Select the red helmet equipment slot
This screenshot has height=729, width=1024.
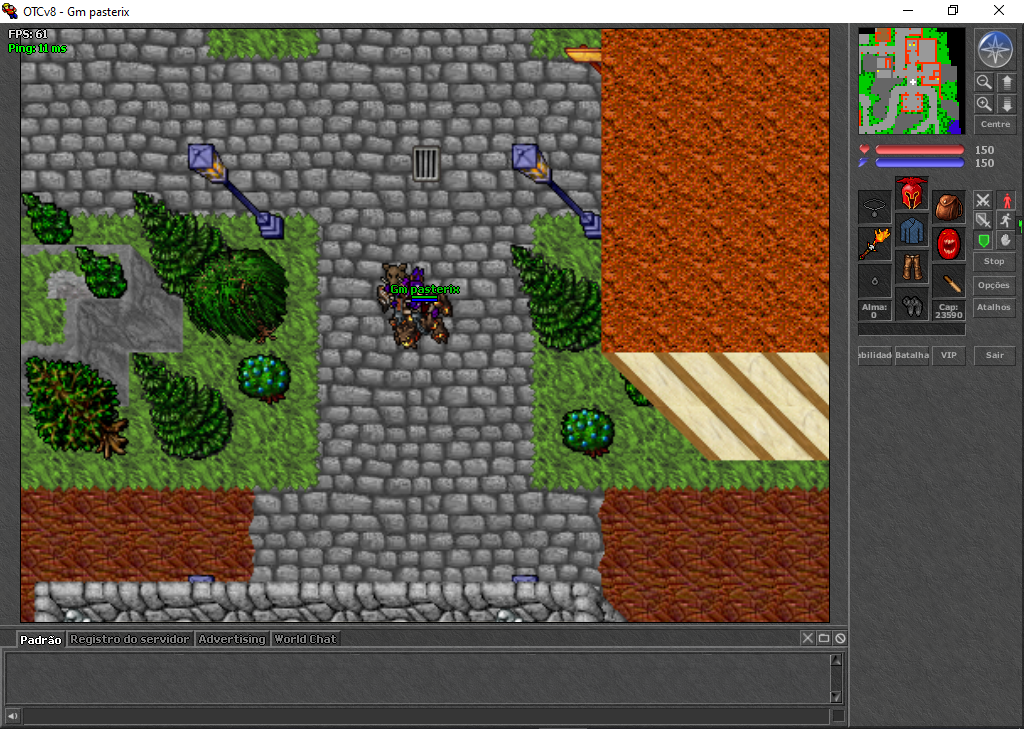point(912,193)
